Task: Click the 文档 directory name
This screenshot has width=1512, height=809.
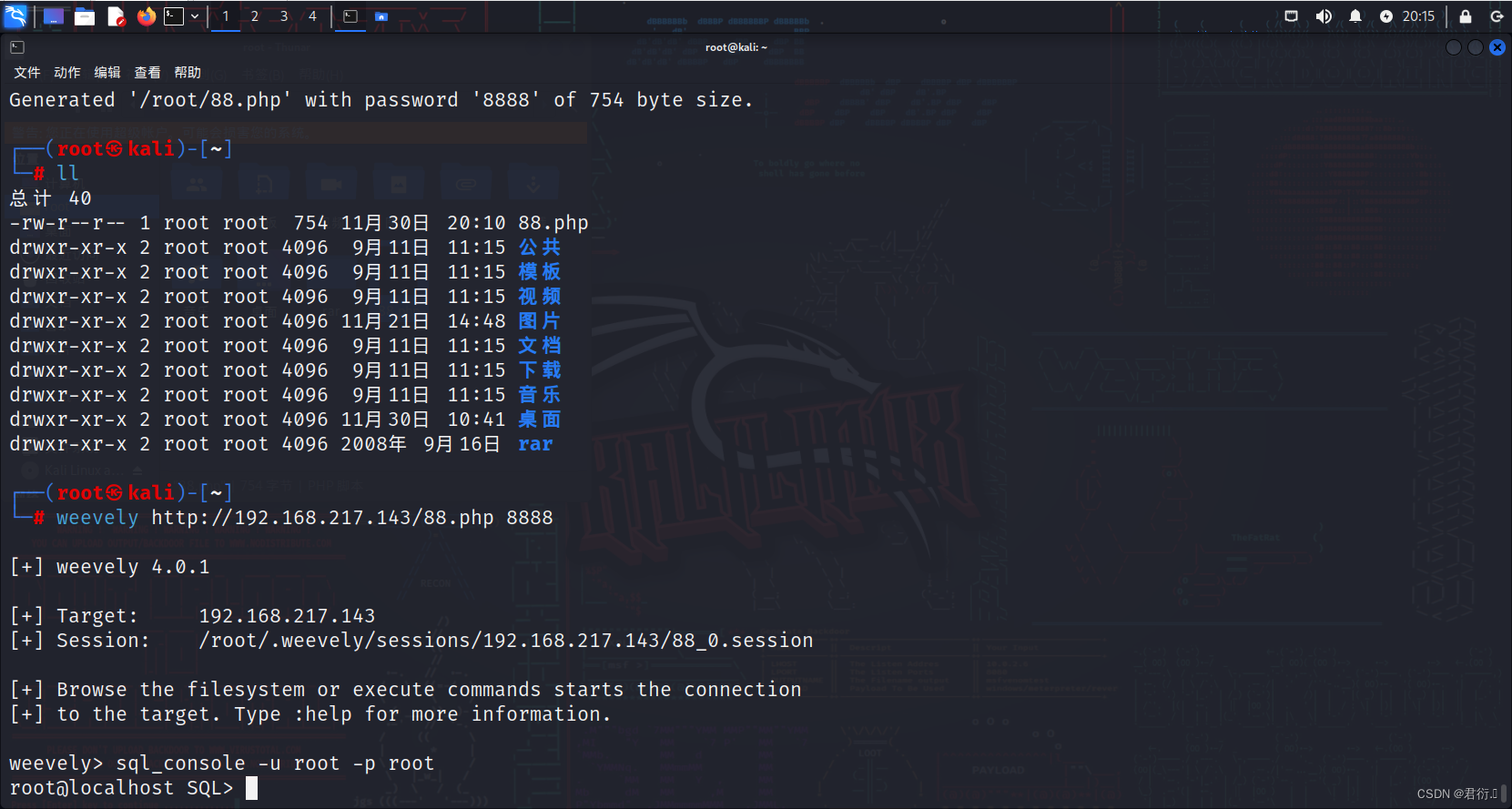Action: (540, 346)
